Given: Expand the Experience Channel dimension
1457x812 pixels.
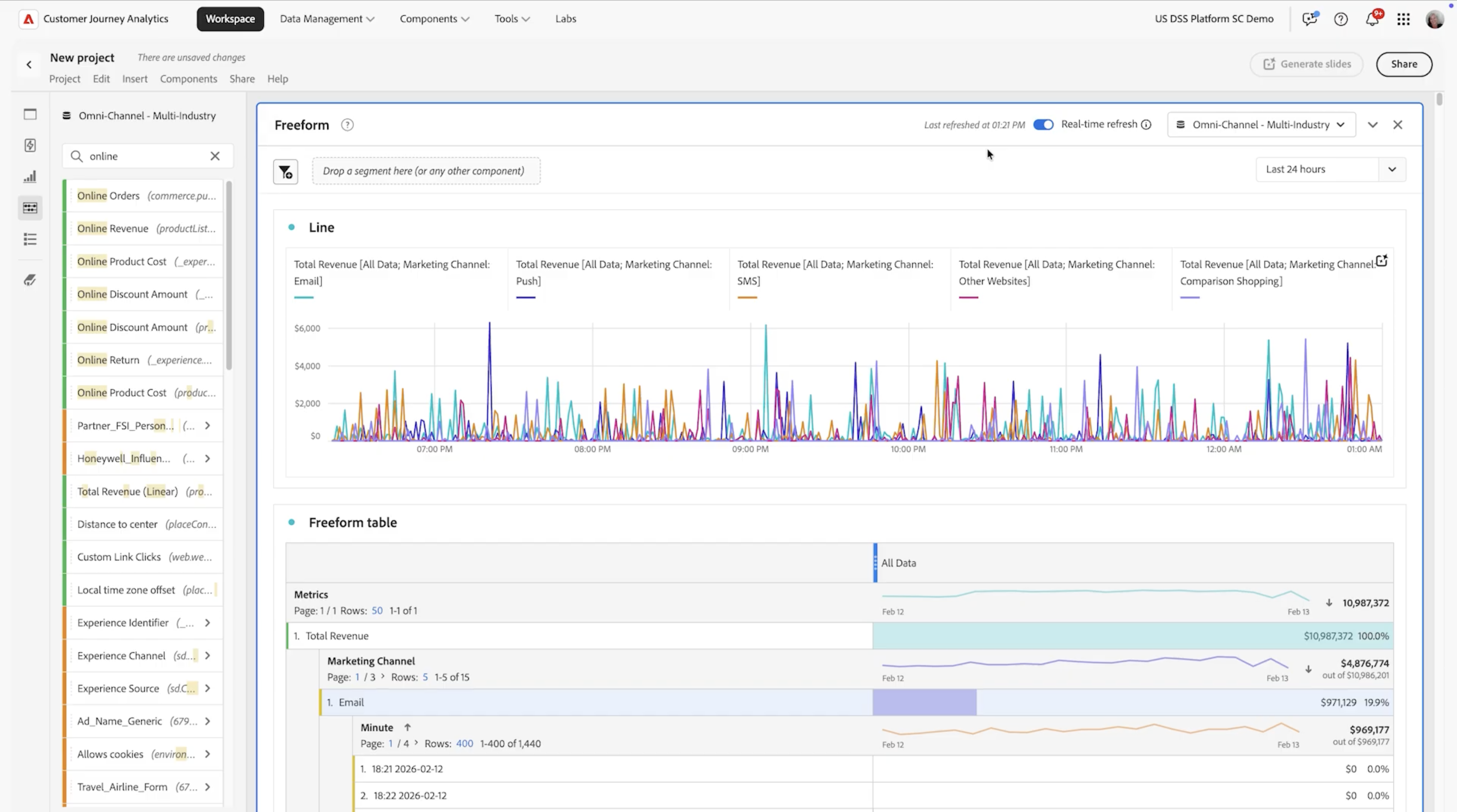Looking at the screenshot, I should point(207,655).
